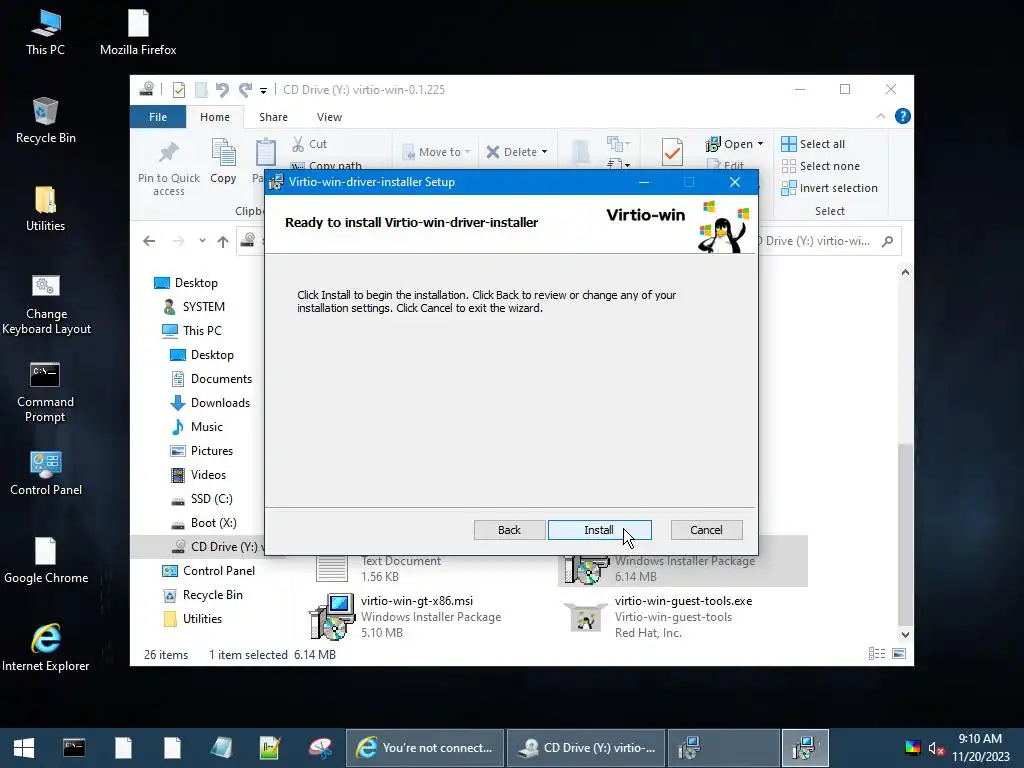Click the Explorer up arrow
Image resolution: width=1024 pixels, height=768 pixels.
[x=223, y=241]
